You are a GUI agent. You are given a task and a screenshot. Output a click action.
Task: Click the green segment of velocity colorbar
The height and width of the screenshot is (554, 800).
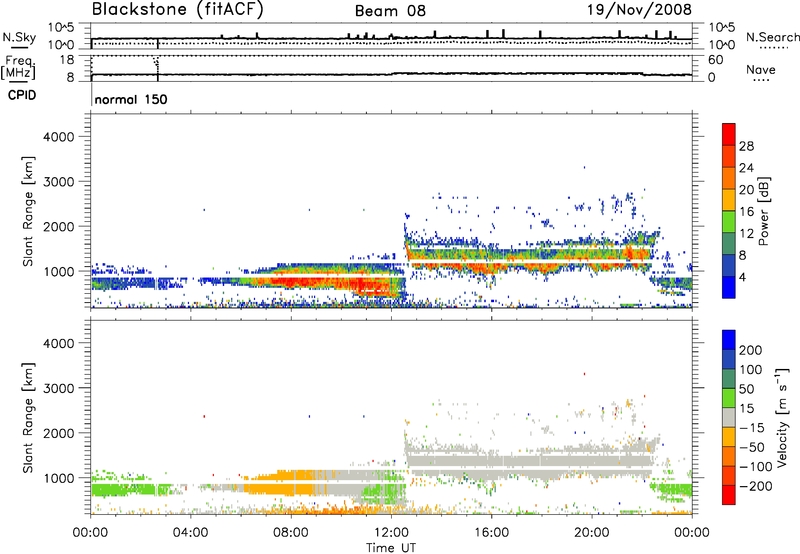pyautogui.click(x=729, y=398)
